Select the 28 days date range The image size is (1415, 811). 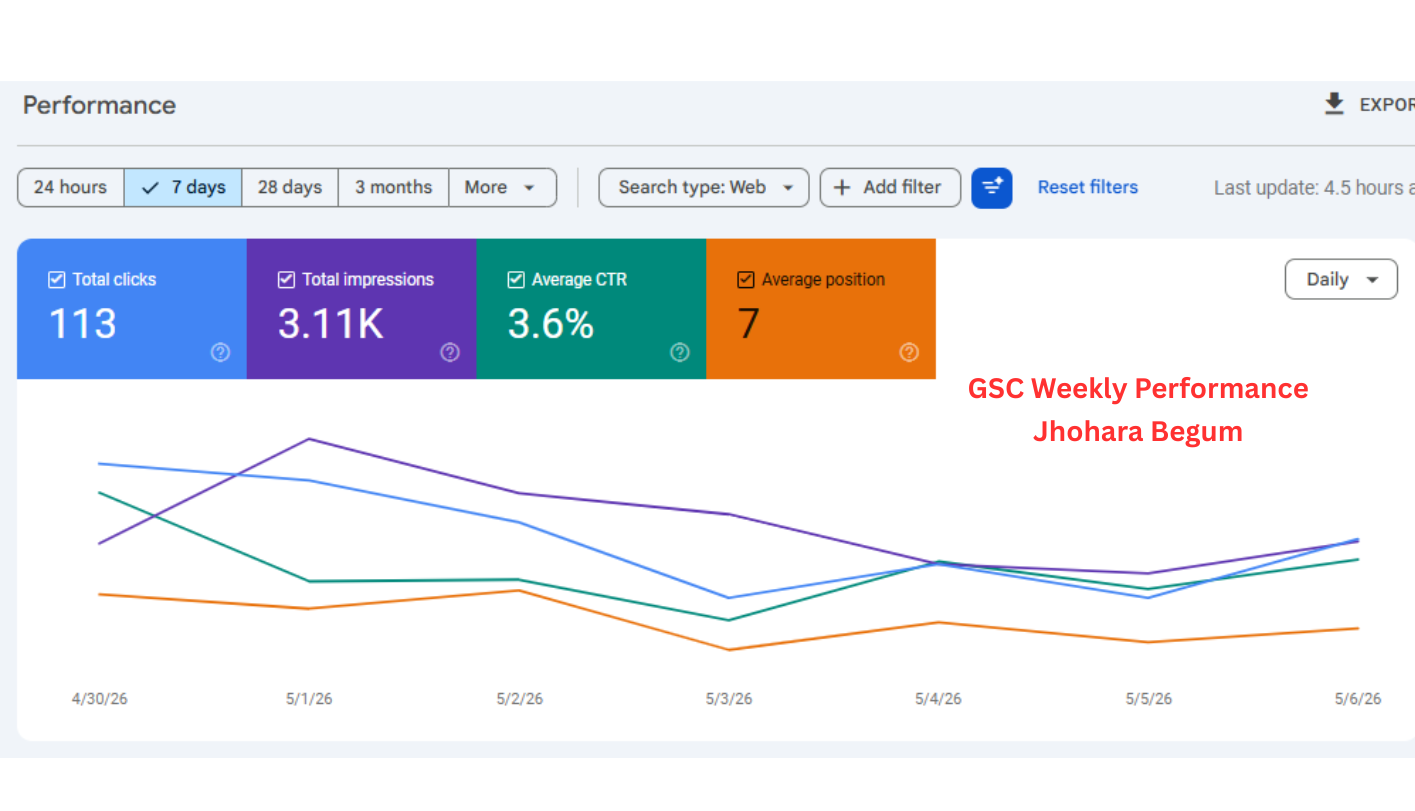coord(290,187)
